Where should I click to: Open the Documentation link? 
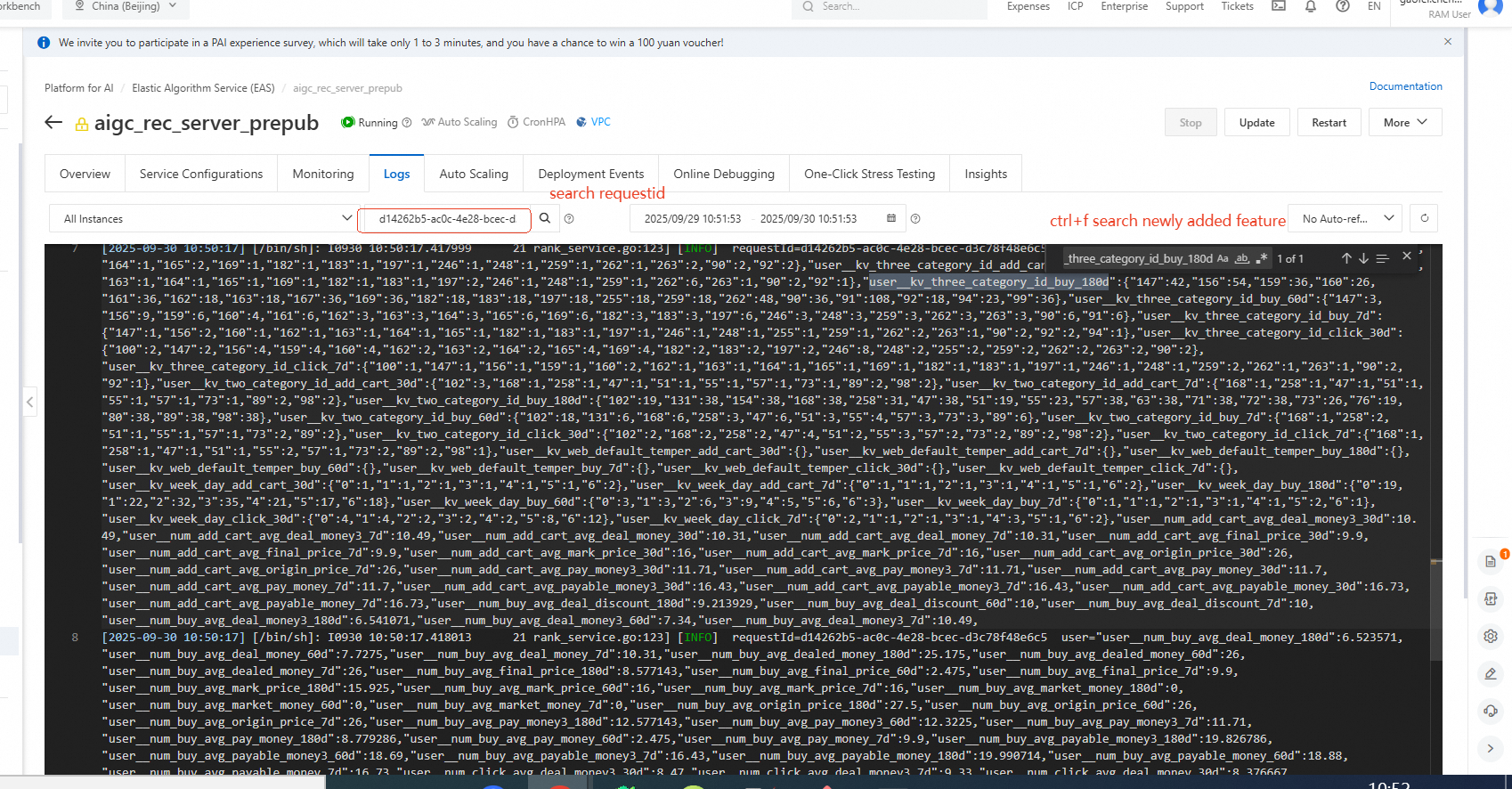(x=1405, y=86)
